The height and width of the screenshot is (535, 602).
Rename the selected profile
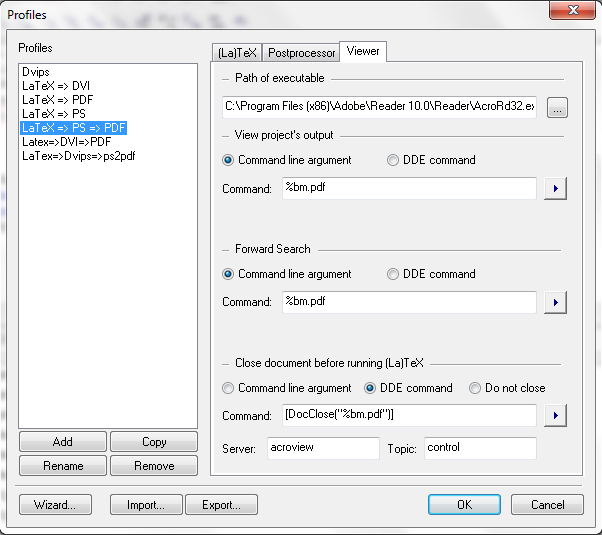click(63, 465)
